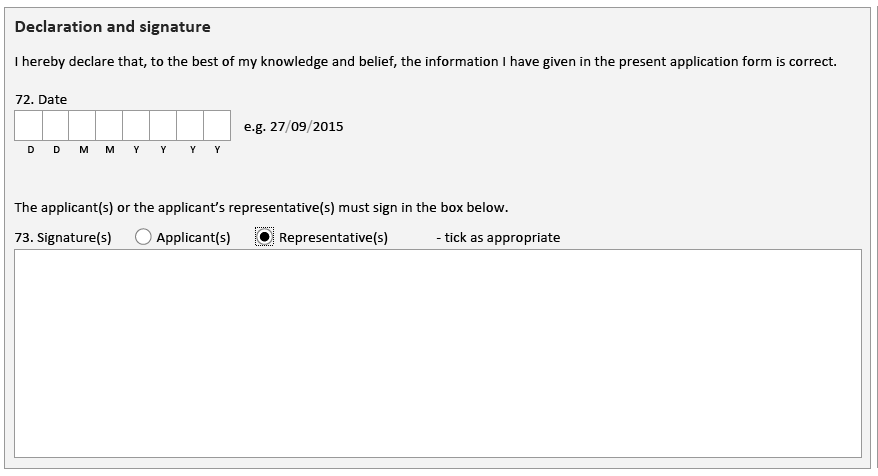The height and width of the screenshot is (476, 878).
Task: Click the second month digit box
Action: click(110, 126)
